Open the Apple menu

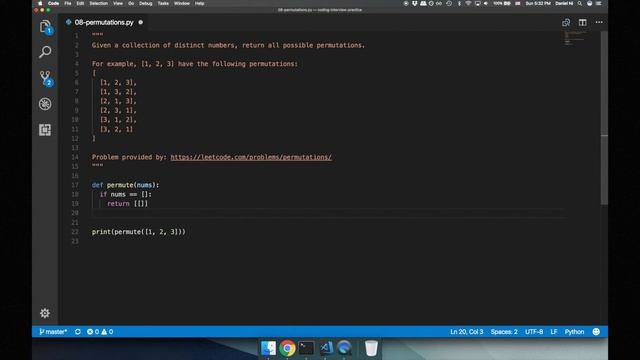[40, 3]
